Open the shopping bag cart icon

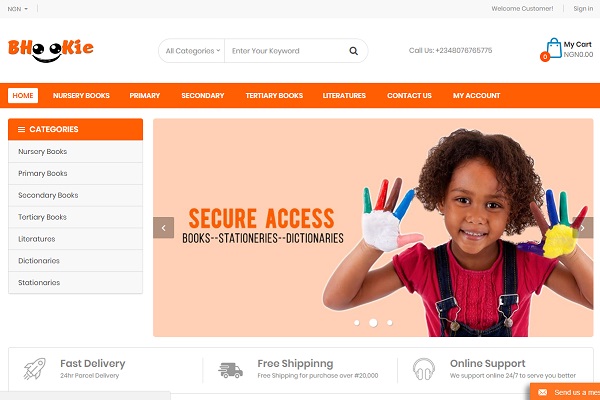coord(554,48)
